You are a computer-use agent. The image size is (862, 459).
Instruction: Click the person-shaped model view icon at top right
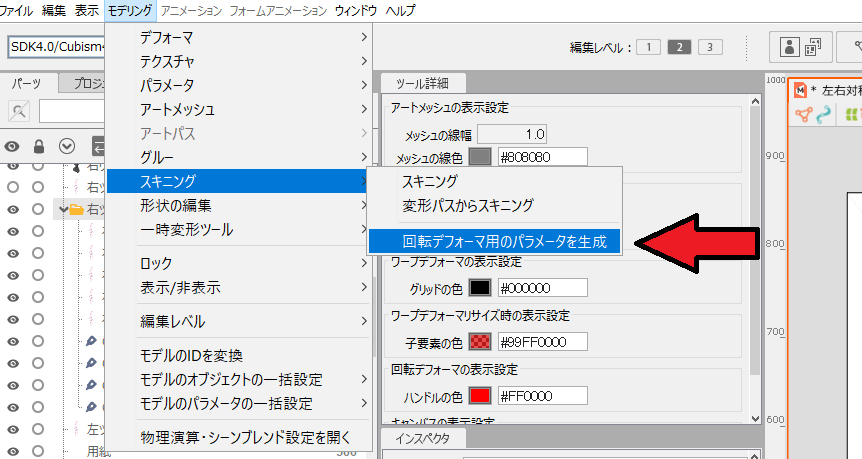789,47
